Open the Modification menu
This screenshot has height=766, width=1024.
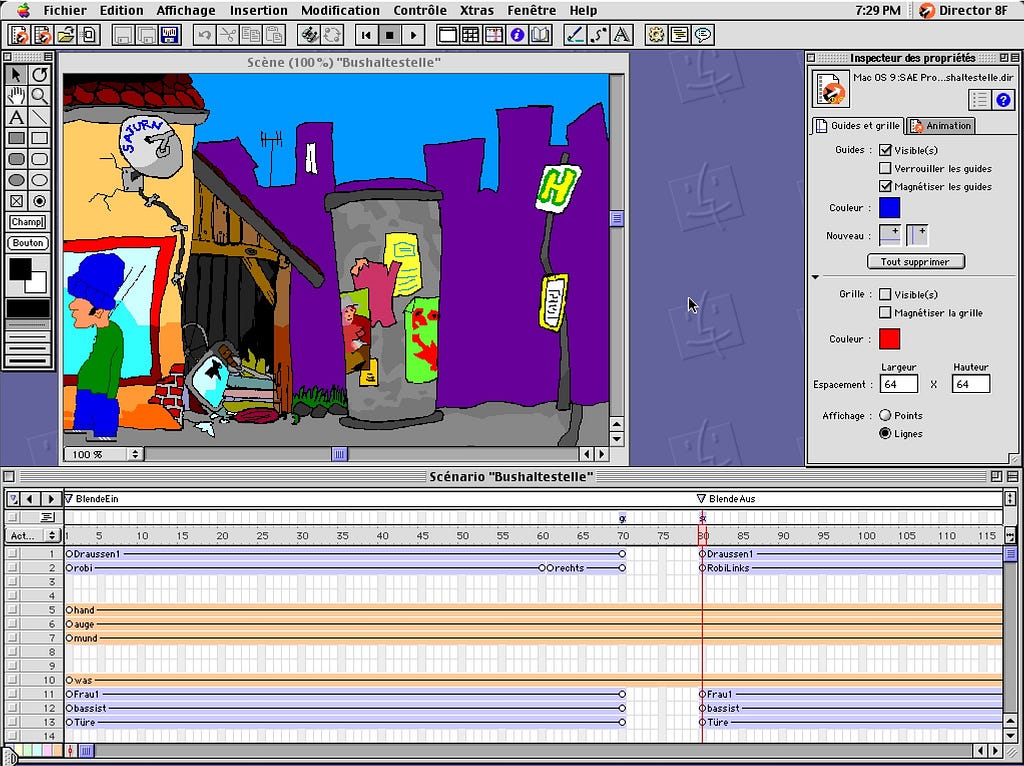pyautogui.click(x=340, y=10)
